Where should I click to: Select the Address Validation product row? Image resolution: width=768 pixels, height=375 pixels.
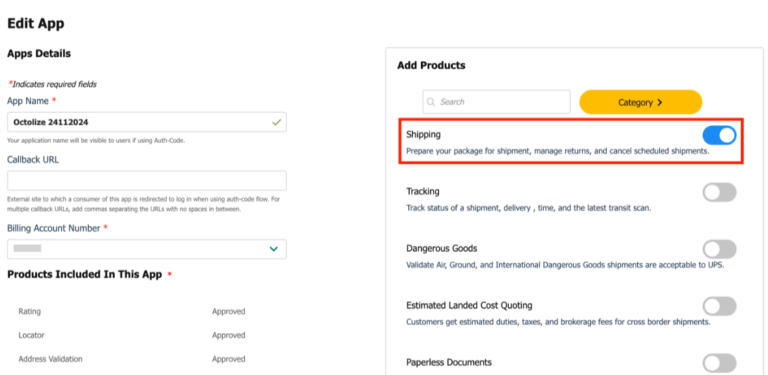(x=132, y=359)
